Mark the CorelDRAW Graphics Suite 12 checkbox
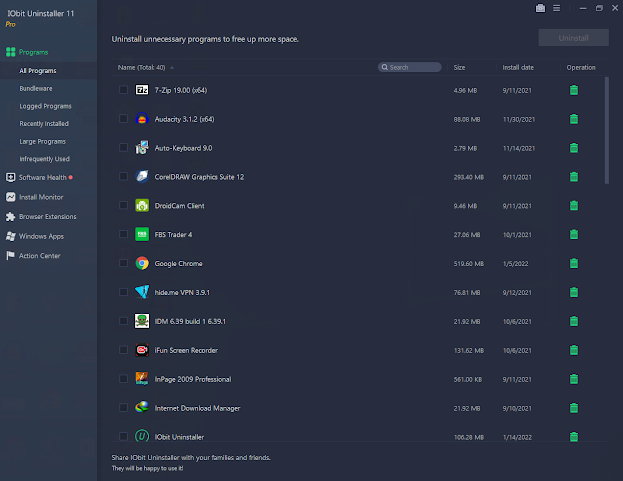Image resolution: width=623 pixels, height=481 pixels. pyautogui.click(x=124, y=176)
